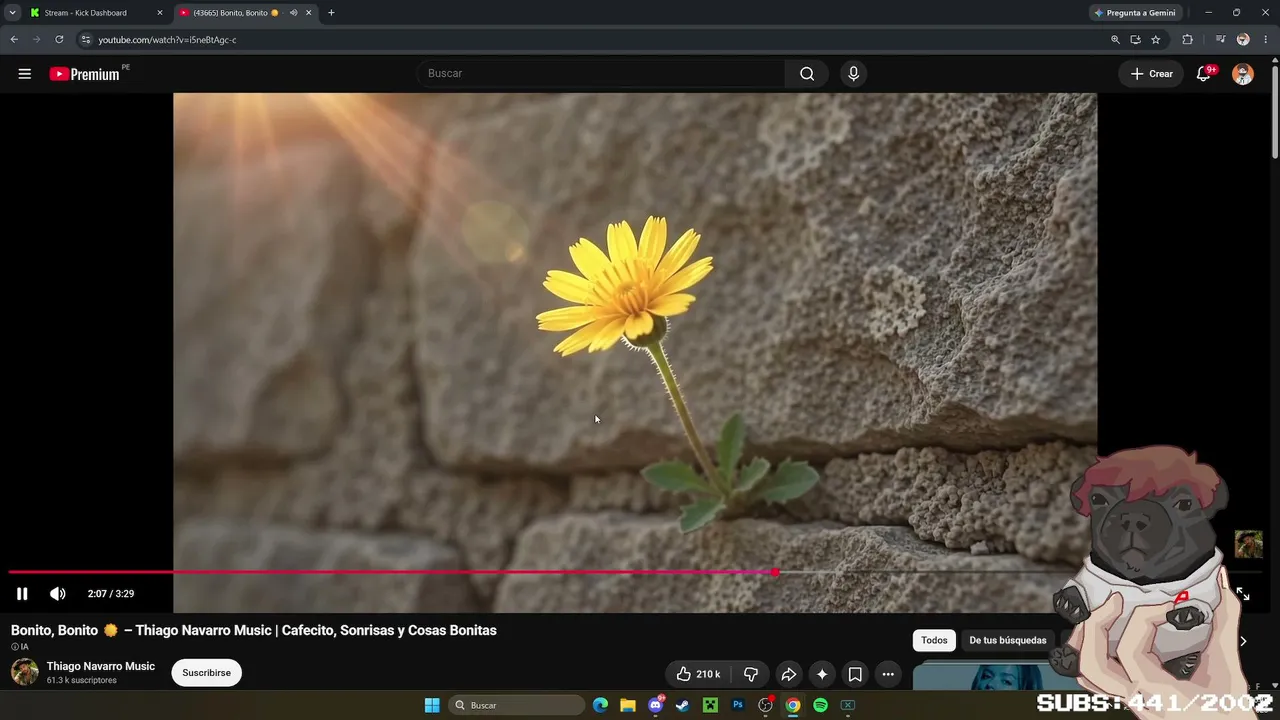Subscribe to Thiago Navarro Music

click(207, 673)
